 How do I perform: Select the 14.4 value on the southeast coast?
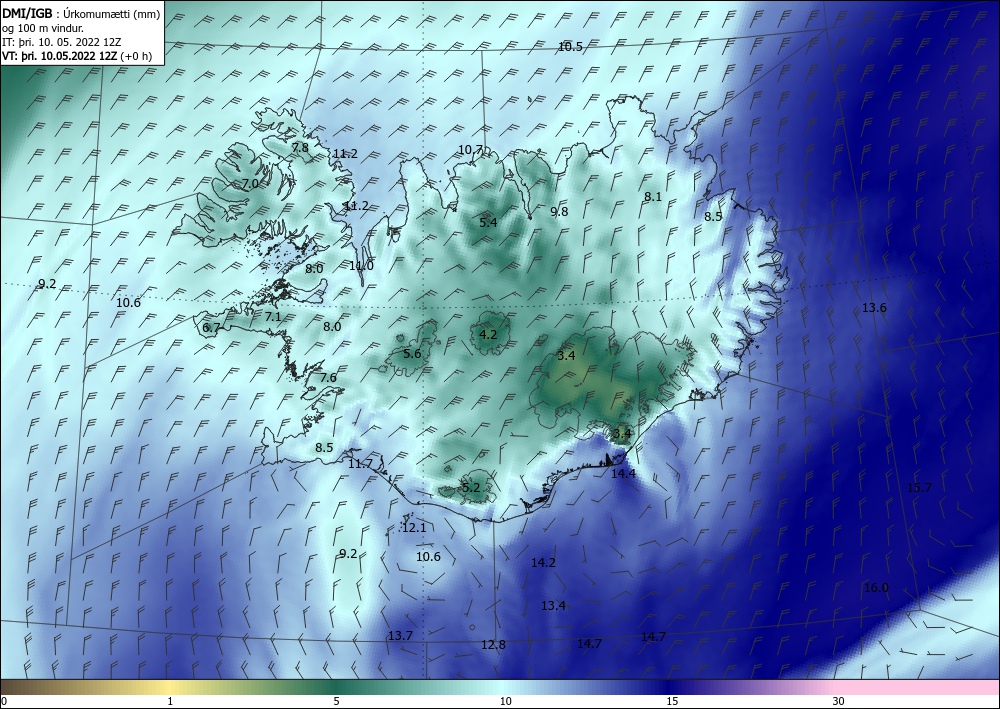623,474
